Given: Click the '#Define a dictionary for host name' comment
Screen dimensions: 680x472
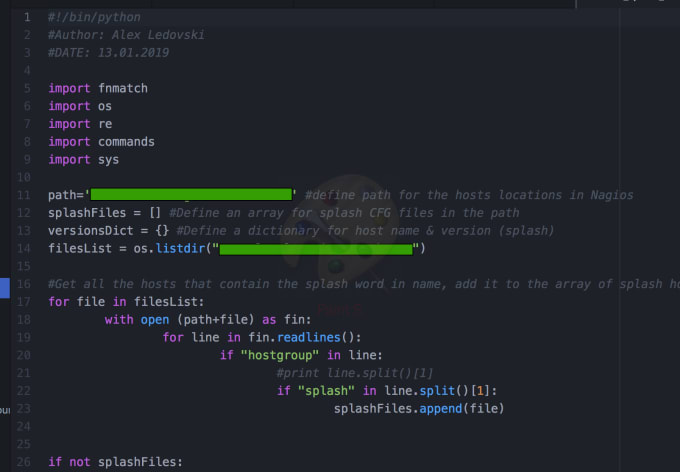Looking at the screenshot, I should point(365,231).
